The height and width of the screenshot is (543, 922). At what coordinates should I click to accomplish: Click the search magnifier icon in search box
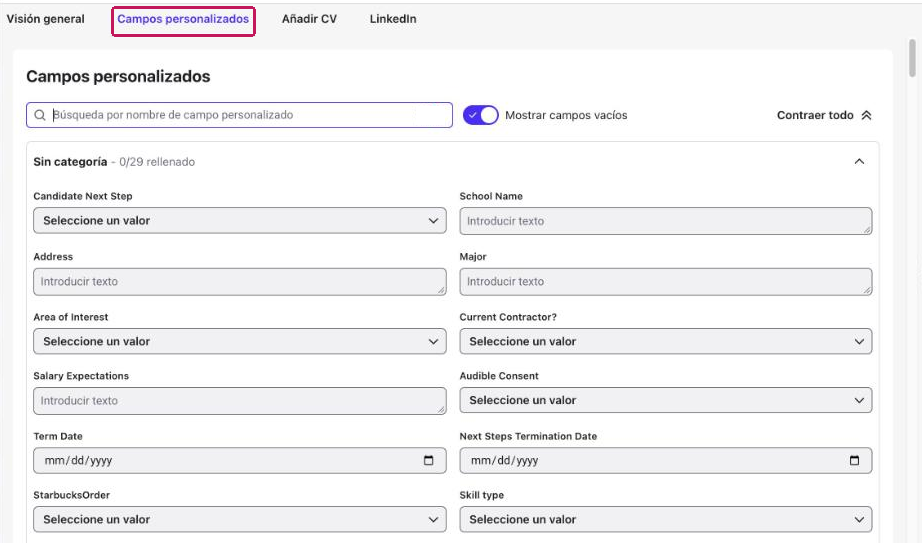pyautogui.click(x=39, y=115)
